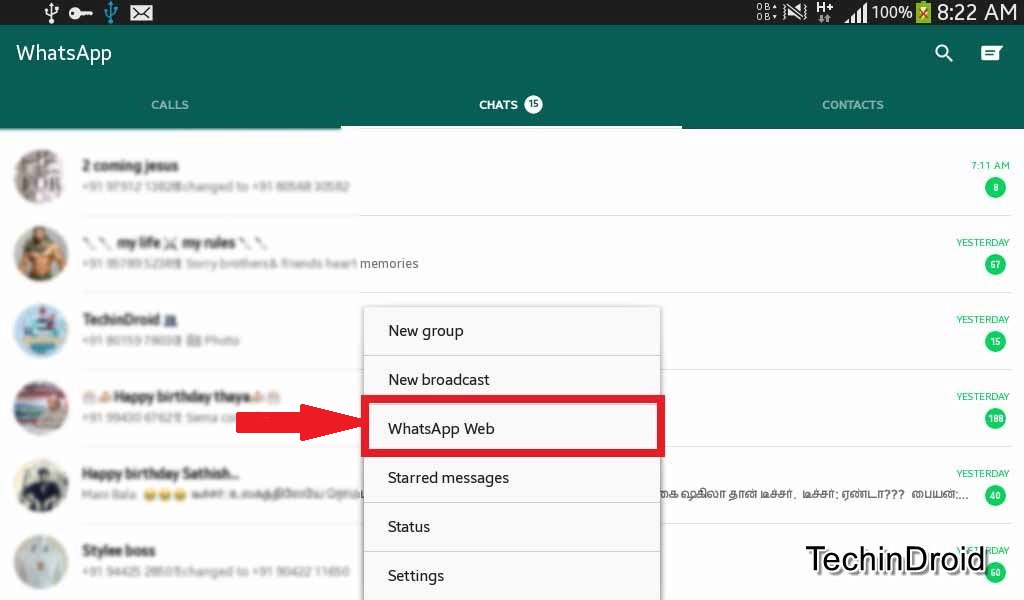Switch to the CONTACTS tab

pos(852,104)
